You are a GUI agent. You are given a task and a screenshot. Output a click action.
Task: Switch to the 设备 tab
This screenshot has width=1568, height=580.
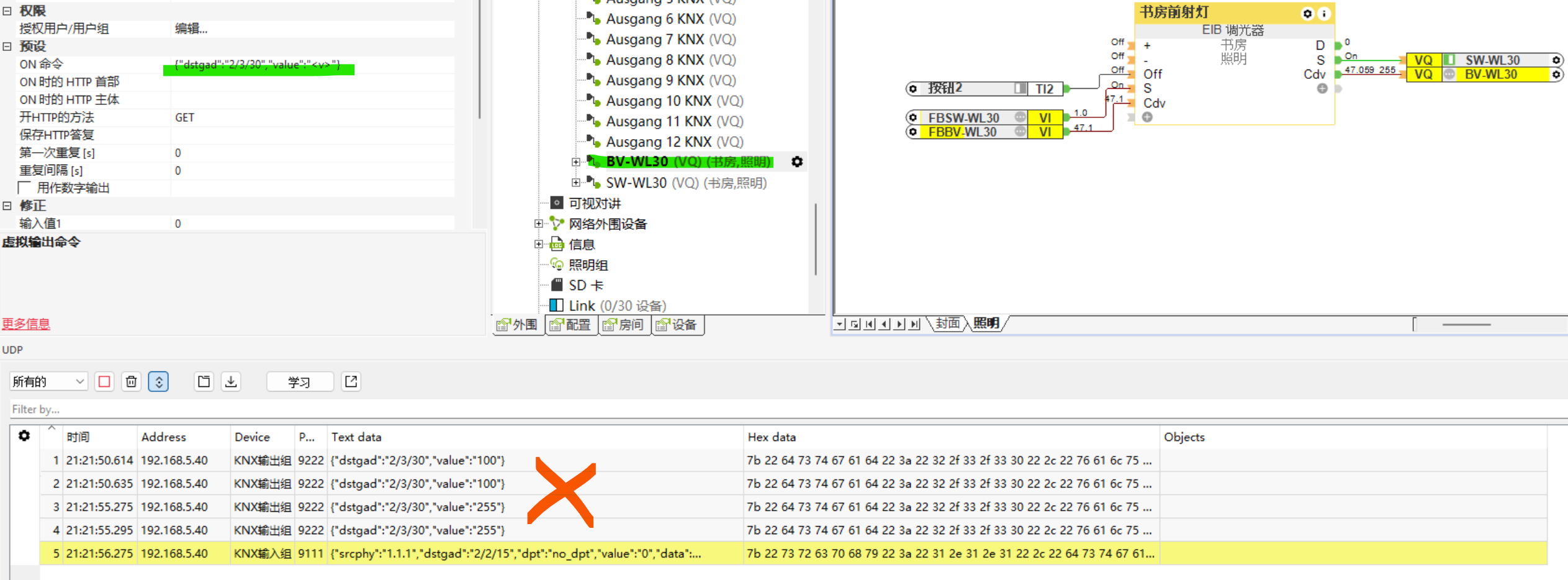tap(678, 325)
